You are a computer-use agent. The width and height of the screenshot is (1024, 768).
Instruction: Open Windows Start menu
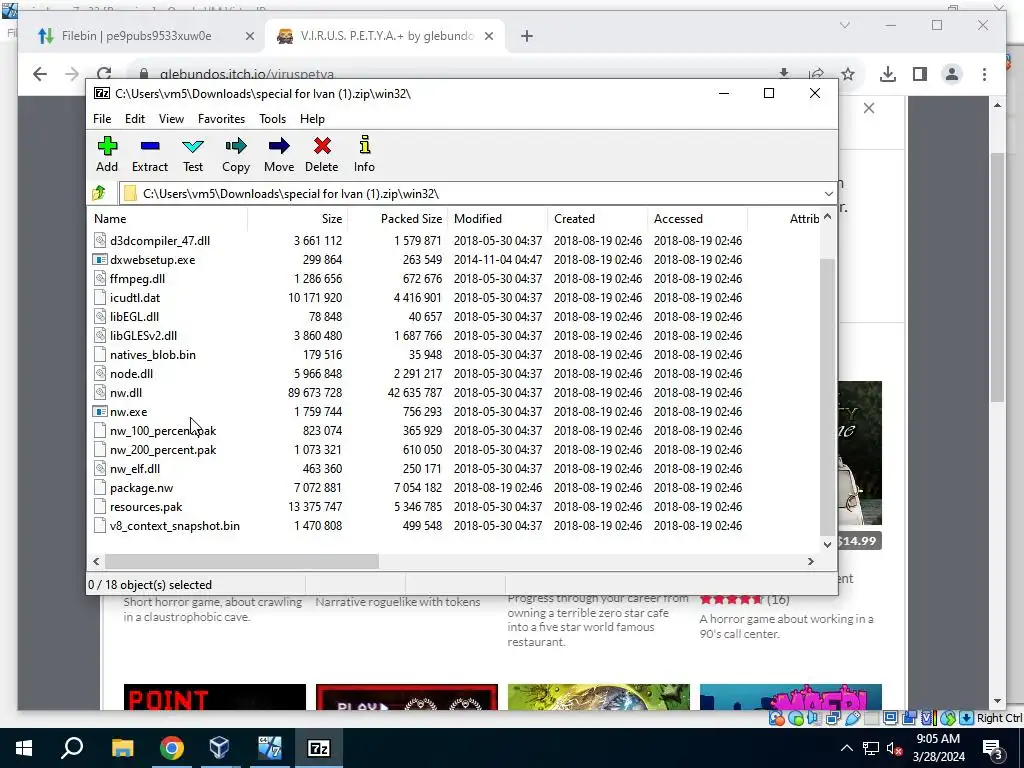point(24,748)
